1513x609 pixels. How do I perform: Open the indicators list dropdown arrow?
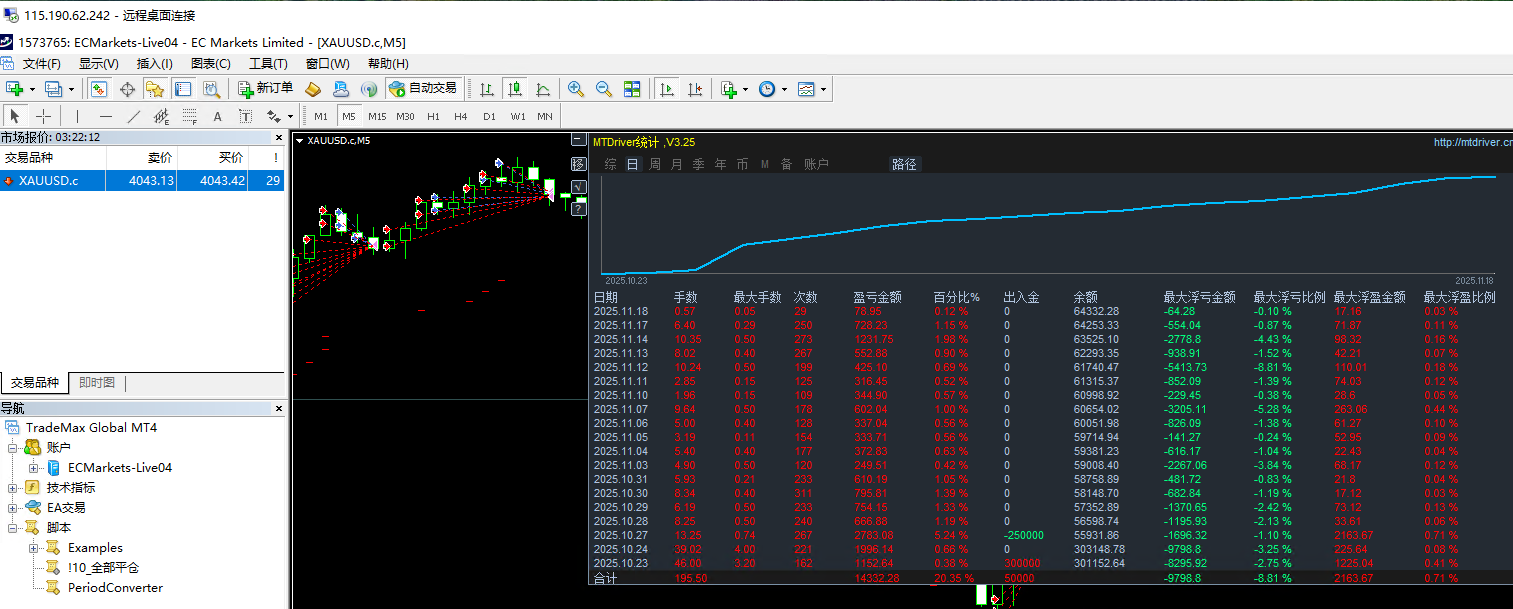point(746,89)
